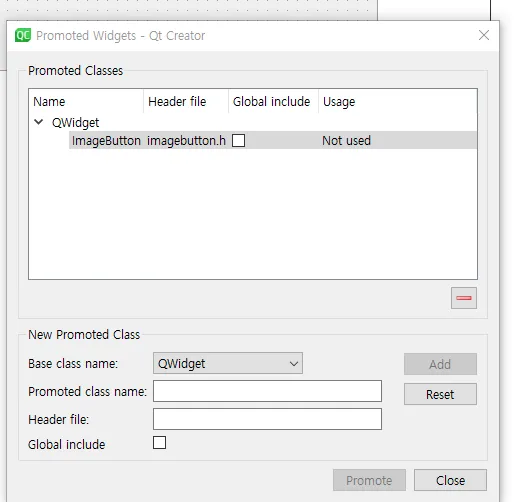Click the Name column header

86,102
